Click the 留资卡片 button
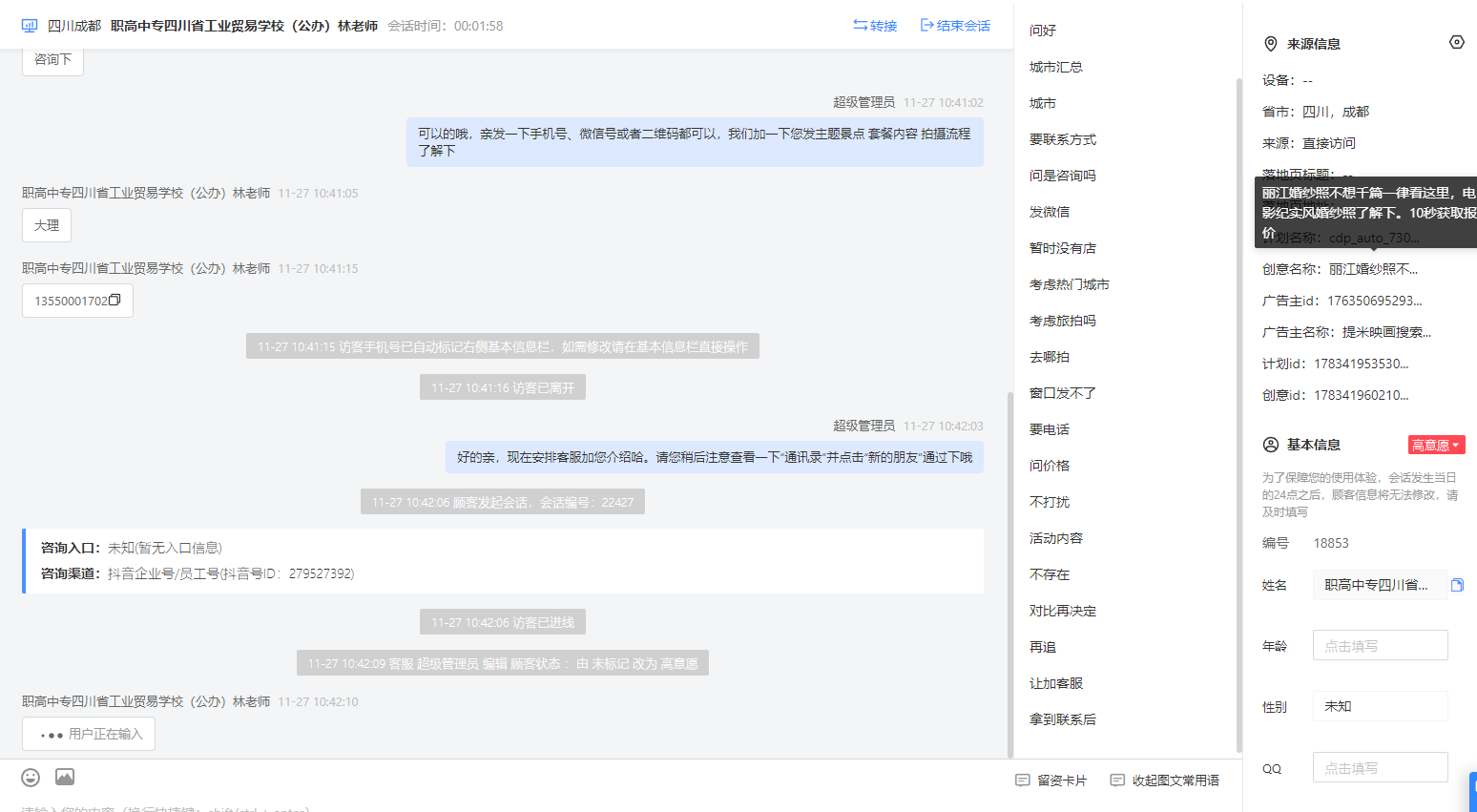The width and height of the screenshot is (1477, 812). (x=1051, y=781)
